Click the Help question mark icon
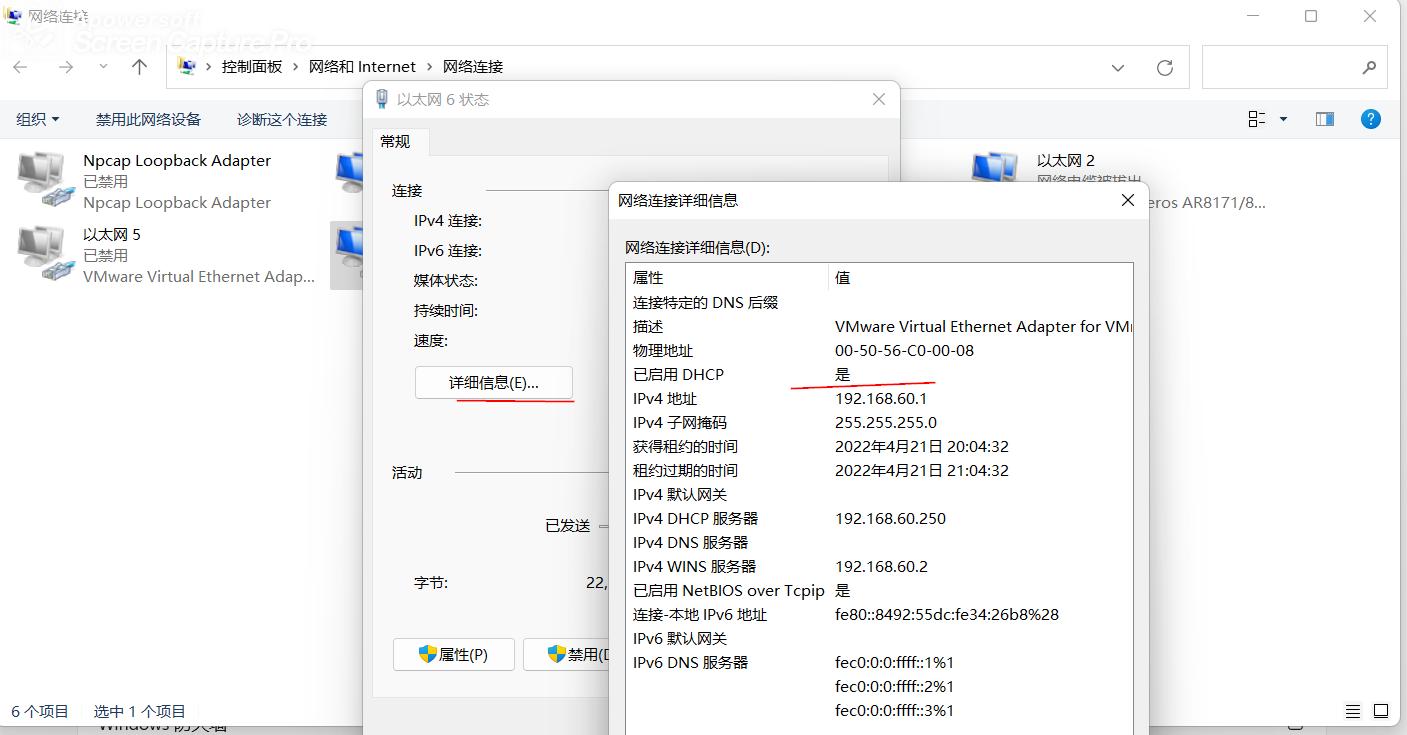 1370,119
